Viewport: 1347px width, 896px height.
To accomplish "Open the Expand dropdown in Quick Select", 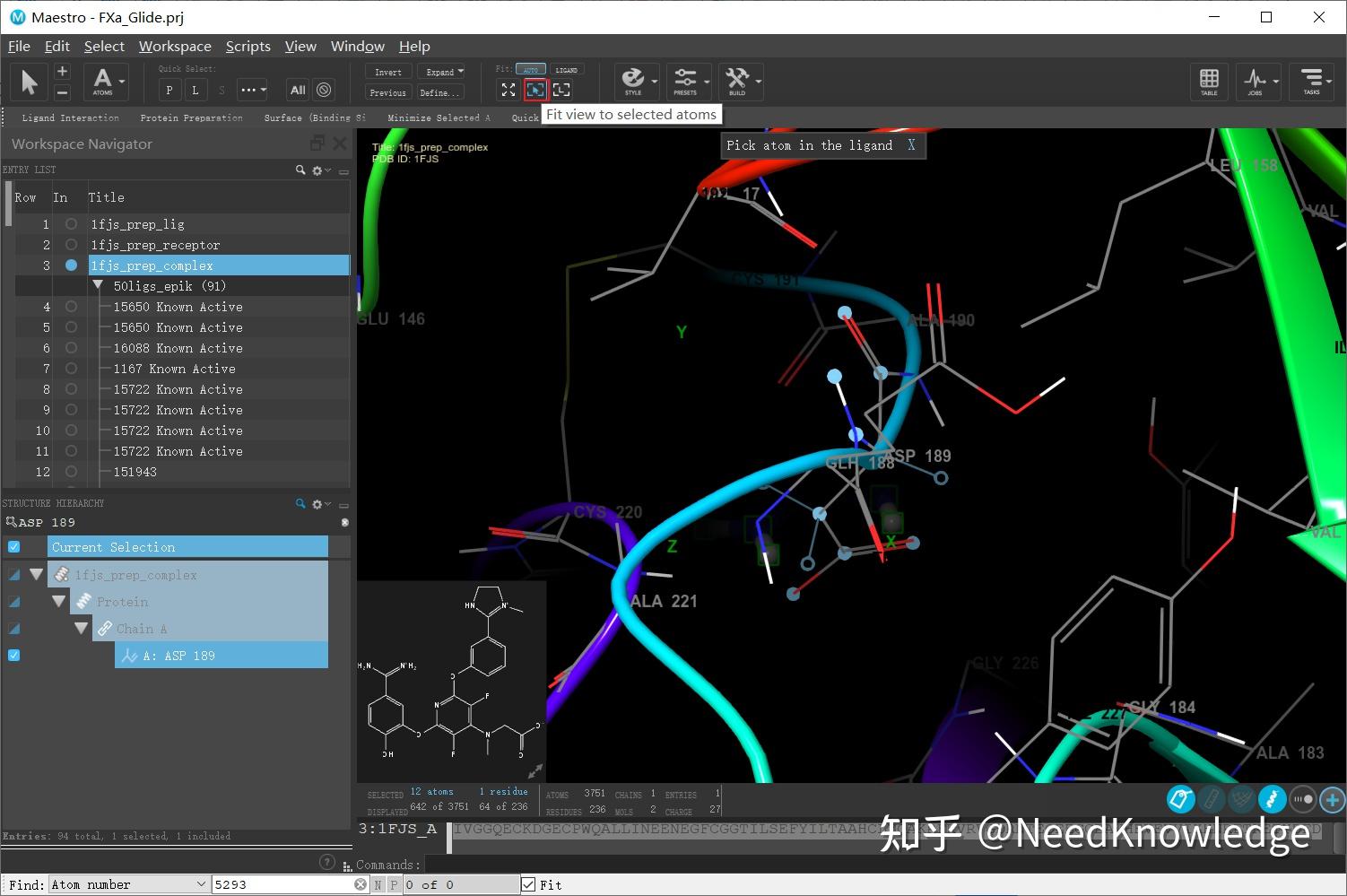I will (443, 71).
